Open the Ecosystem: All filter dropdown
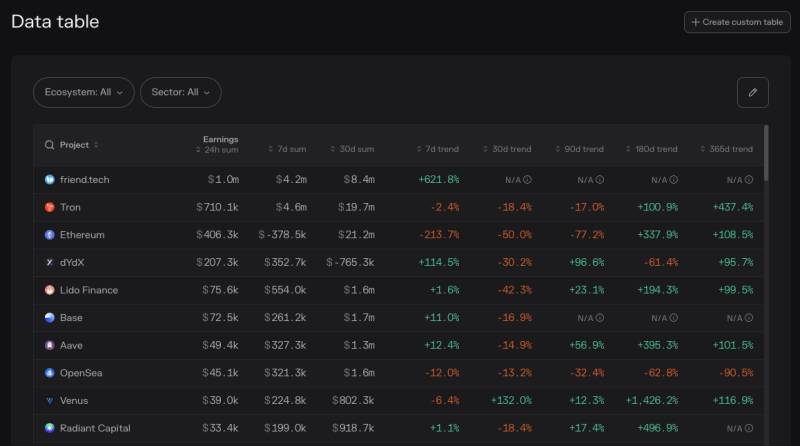 click(84, 92)
